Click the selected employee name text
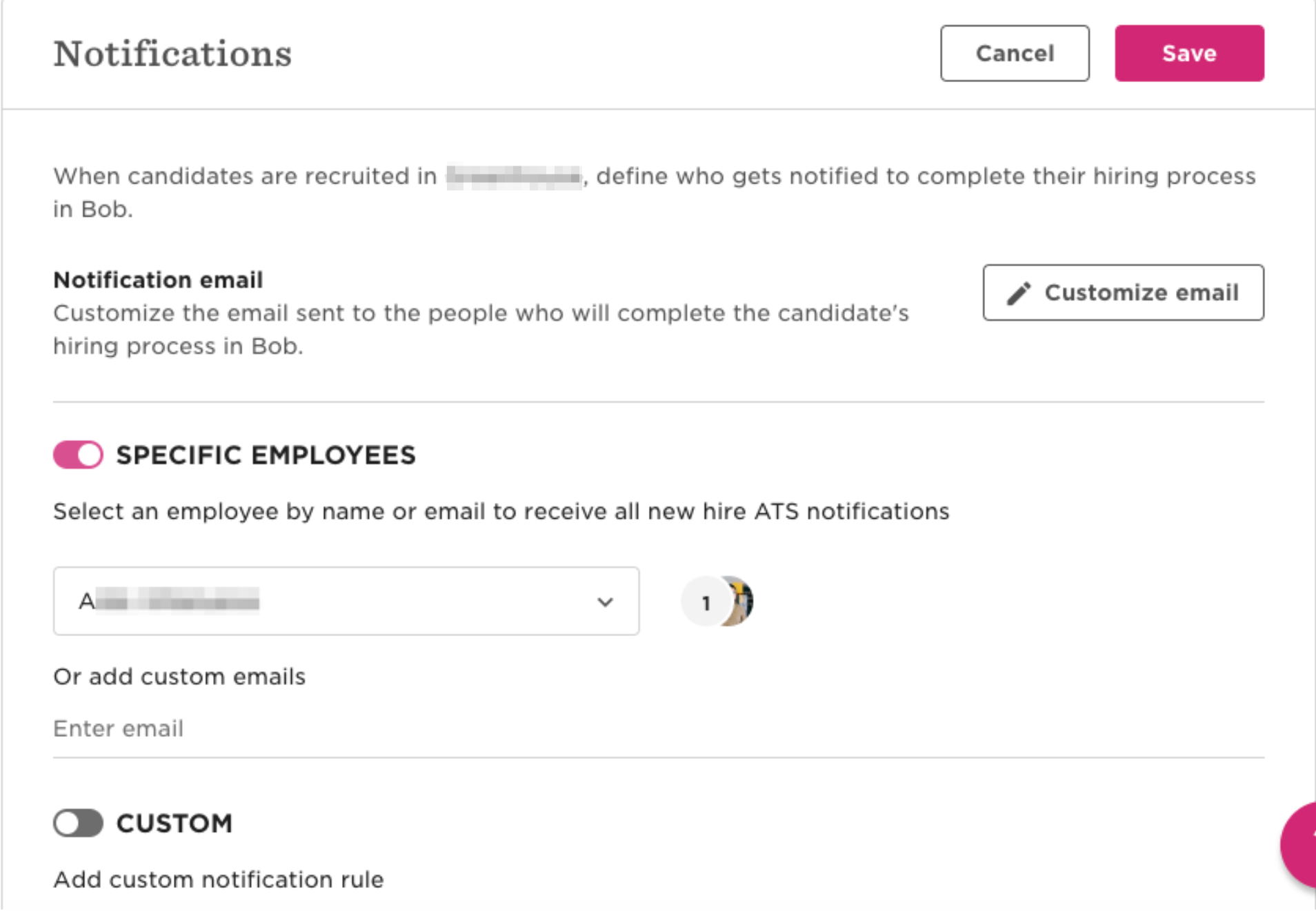 [x=169, y=601]
